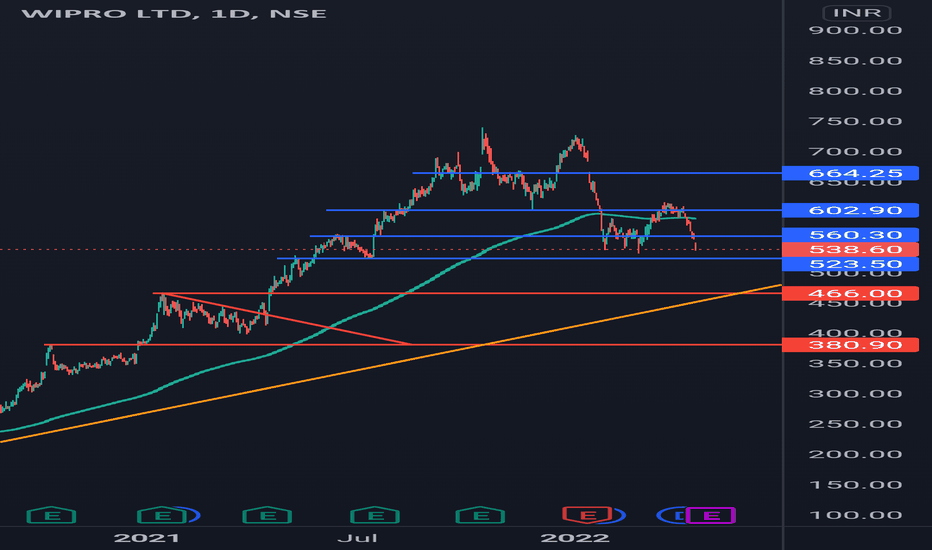Viewport: 932px width, 550px height.
Task: Select the 664.25 blue price label
Action: click(x=850, y=173)
